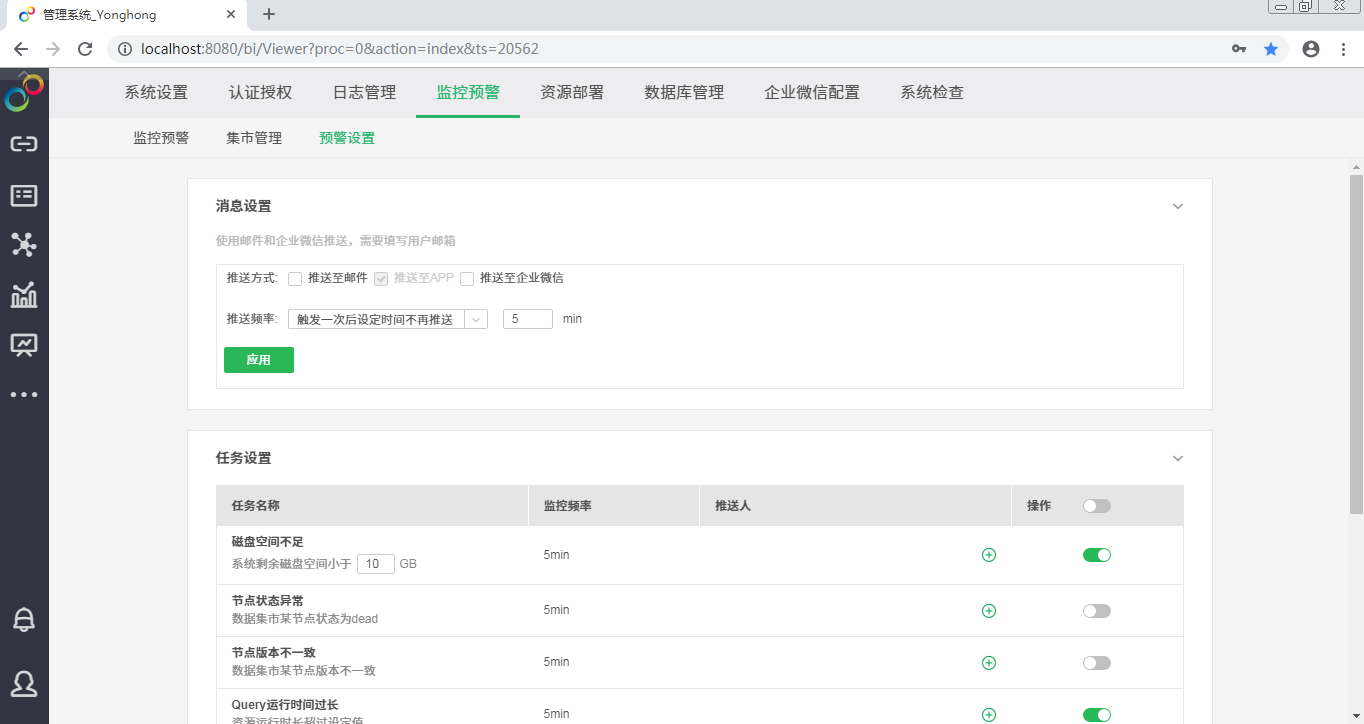Screen dimensions: 1364x724
Task: Turn off 磁盘空间不足 alert toggle
Action: point(1097,555)
